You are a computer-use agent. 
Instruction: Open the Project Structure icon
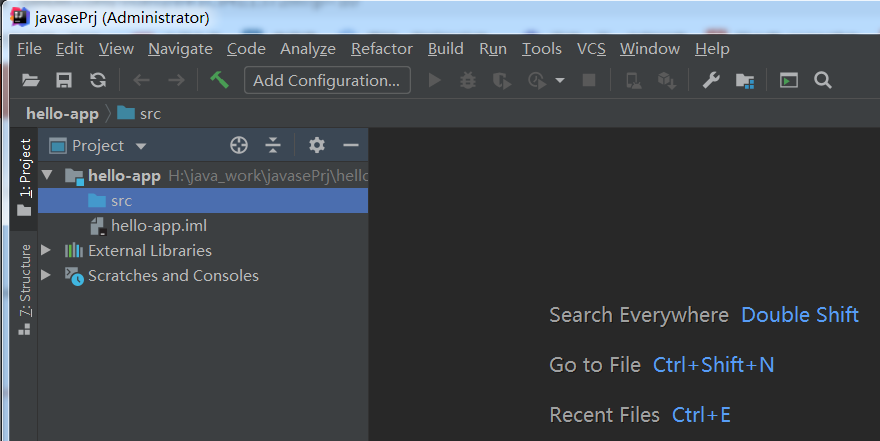tap(744, 81)
